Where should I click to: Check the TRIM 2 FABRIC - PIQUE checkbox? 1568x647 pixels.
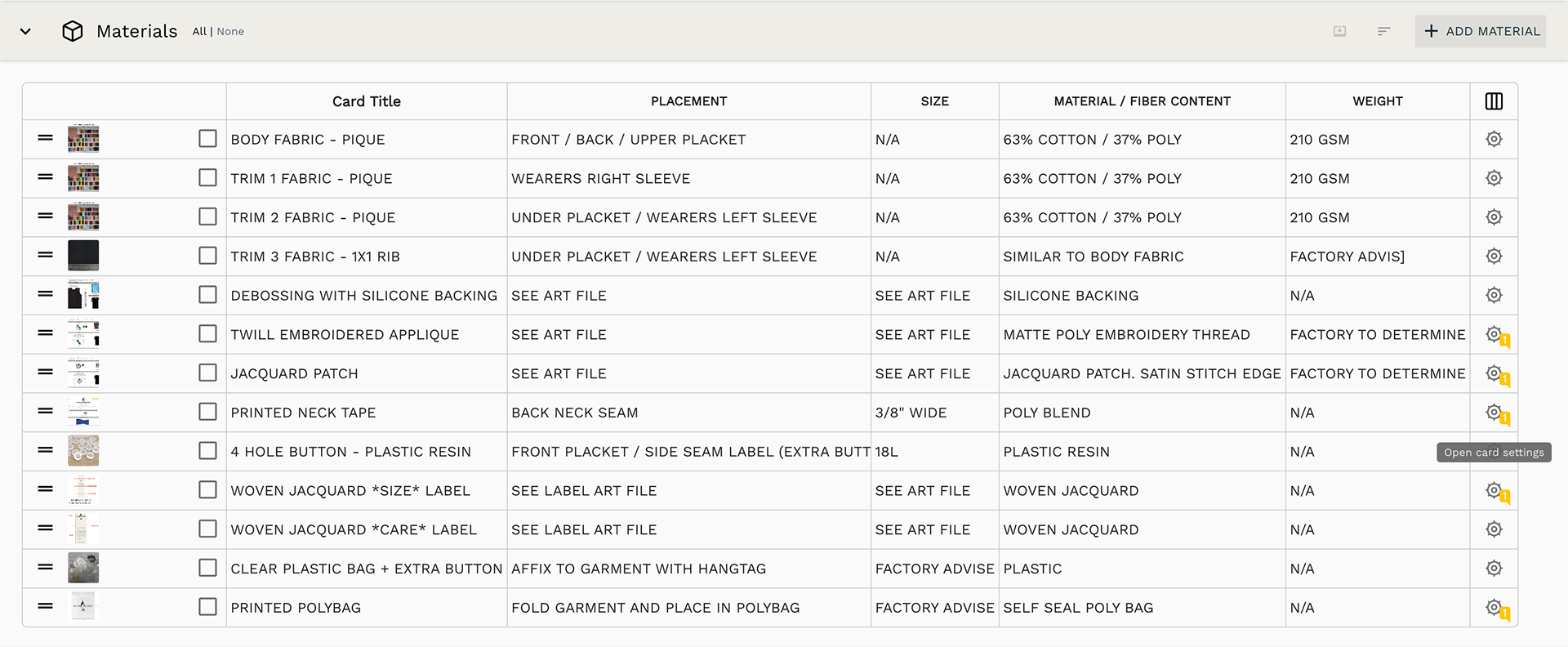(208, 217)
